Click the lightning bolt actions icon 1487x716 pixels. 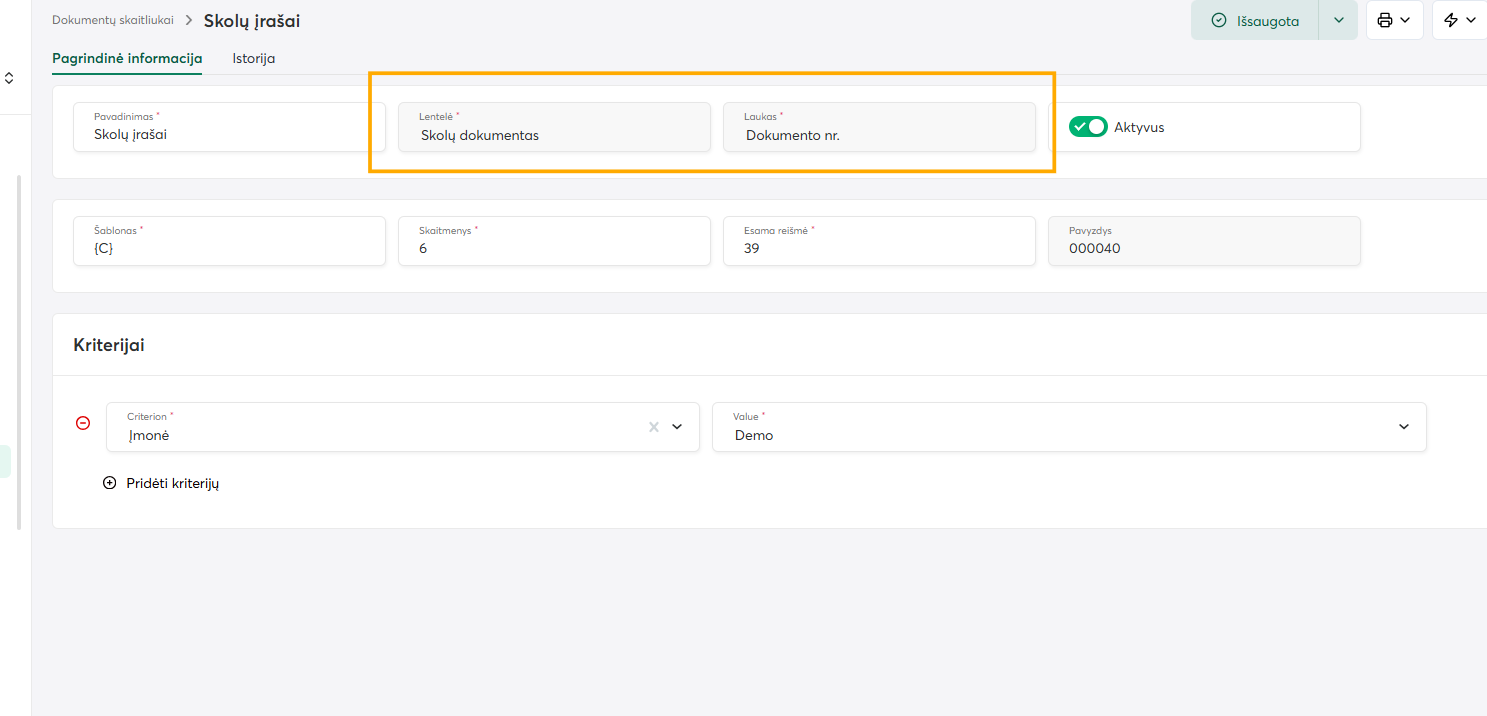pos(1451,20)
